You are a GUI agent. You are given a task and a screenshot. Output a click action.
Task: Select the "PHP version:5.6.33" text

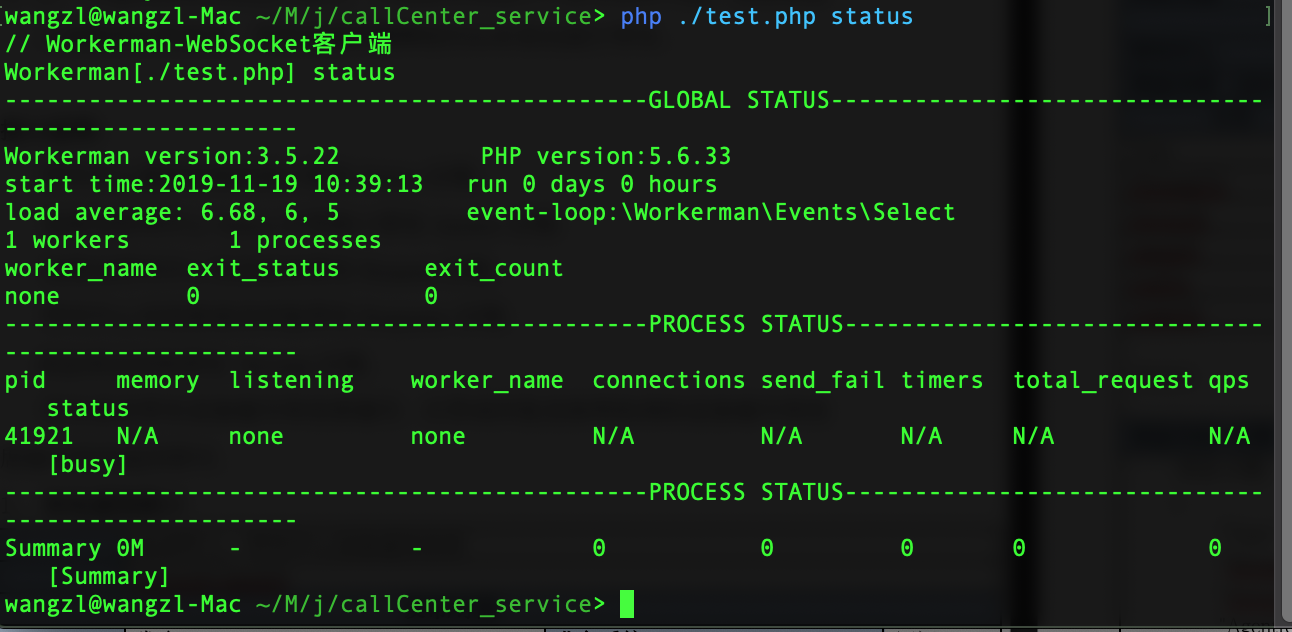(x=606, y=156)
